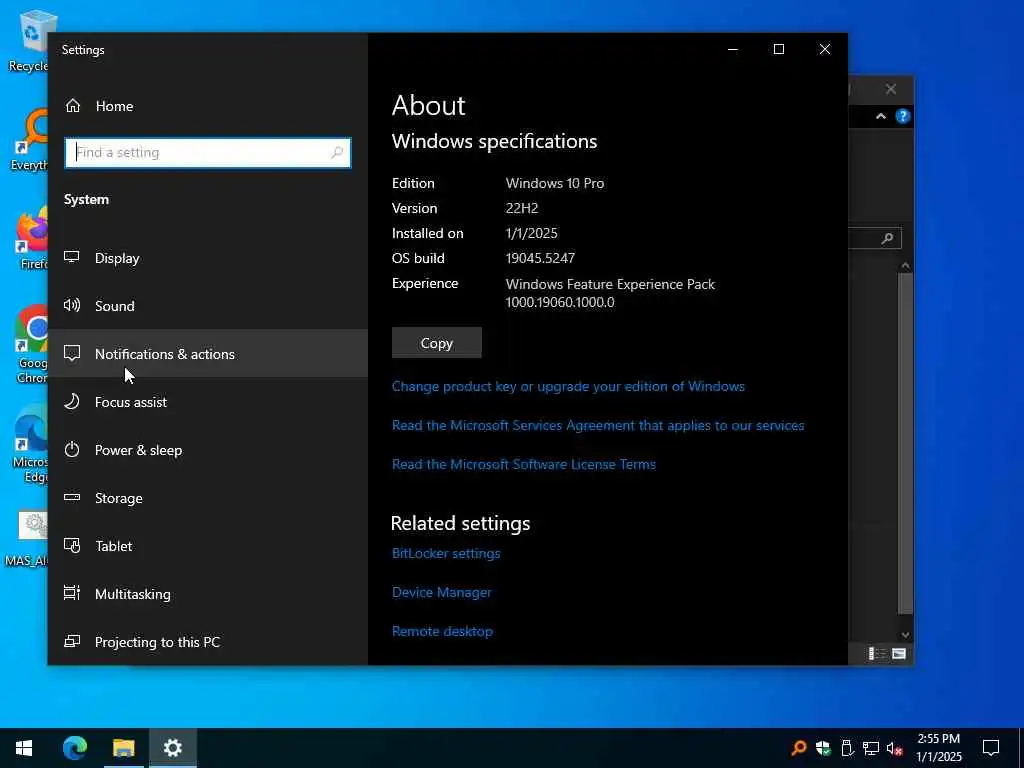This screenshot has width=1024, height=768.
Task: Click the Power & sleep power icon
Action: pyautogui.click(x=72, y=449)
